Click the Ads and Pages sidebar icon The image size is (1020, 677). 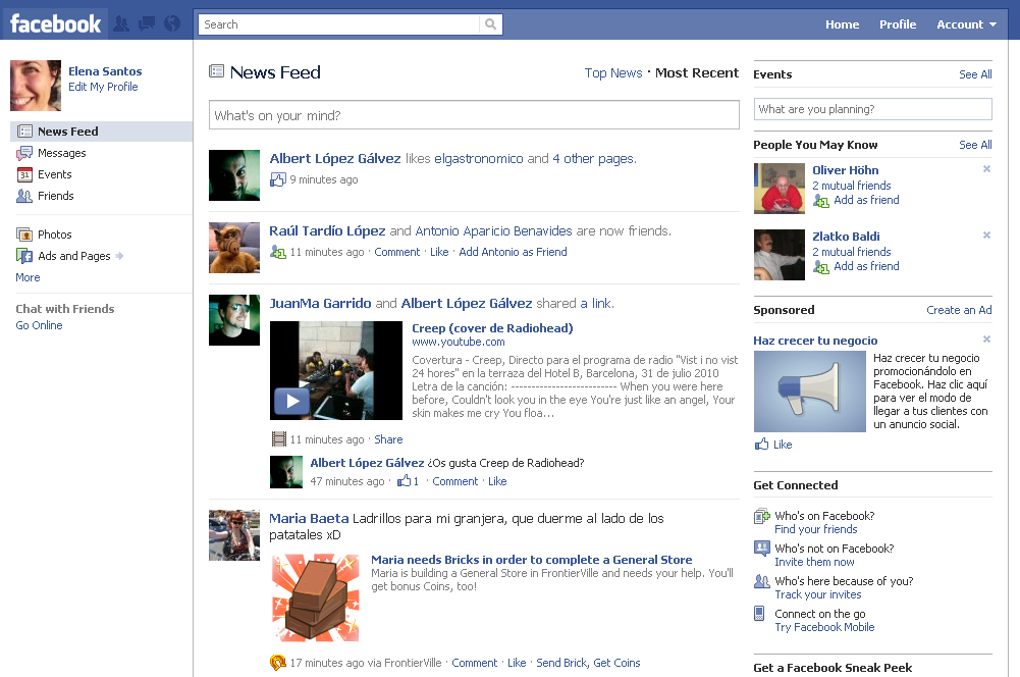25,256
